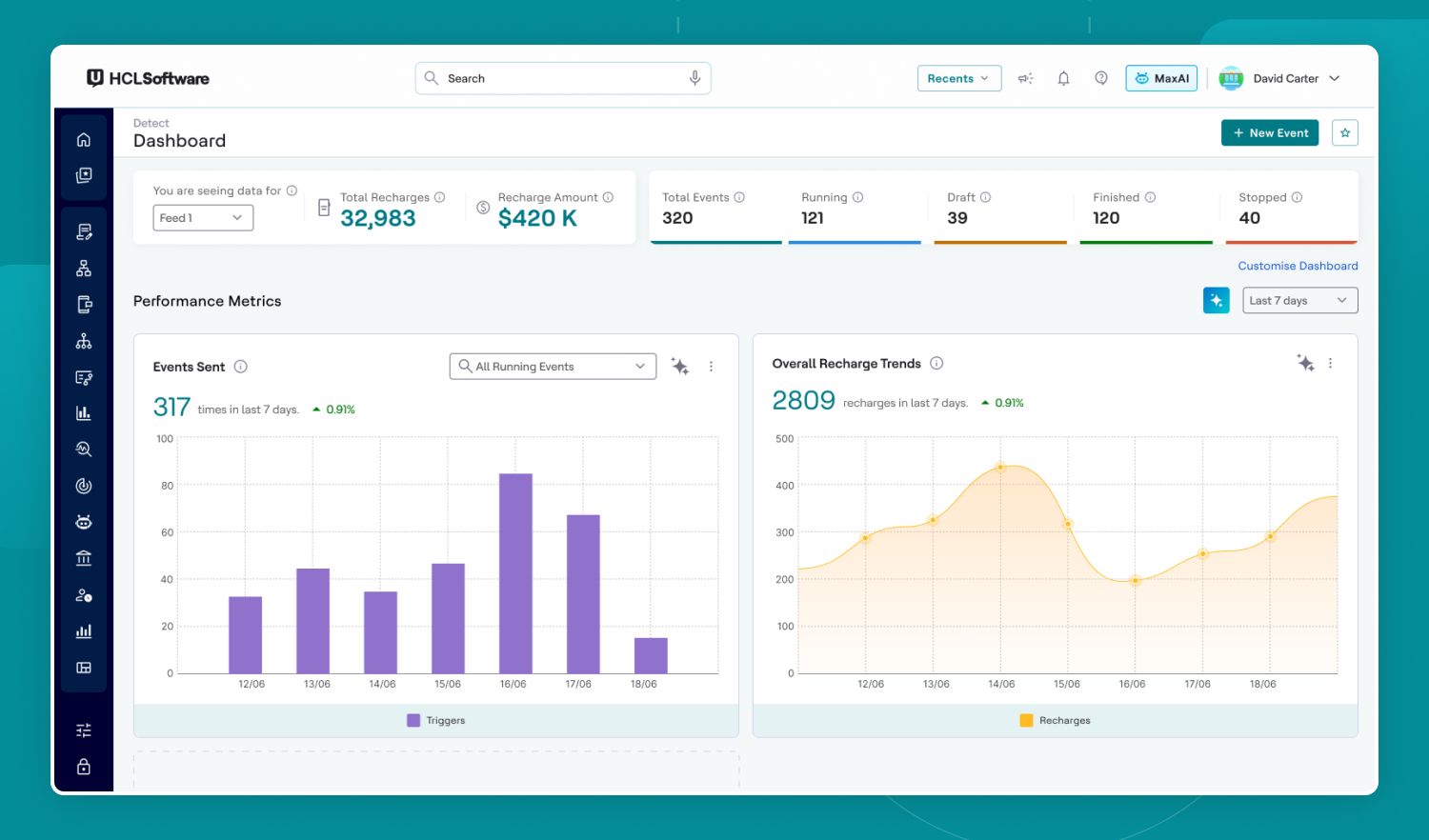Click the 32,983 Total Recharges value

[x=378, y=218]
